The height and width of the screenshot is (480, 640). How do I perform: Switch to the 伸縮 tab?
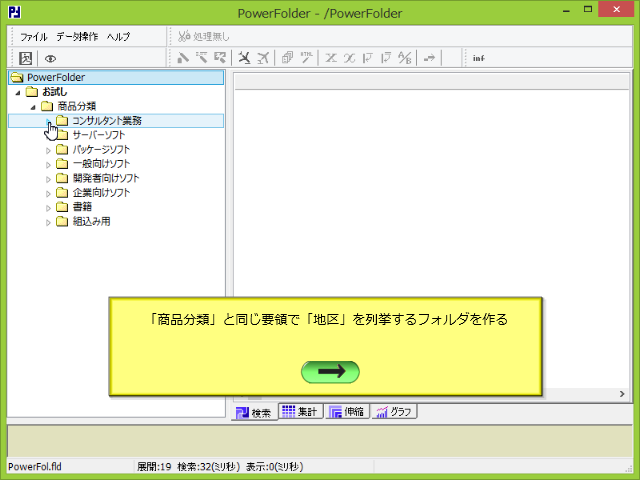(x=347, y=411)
